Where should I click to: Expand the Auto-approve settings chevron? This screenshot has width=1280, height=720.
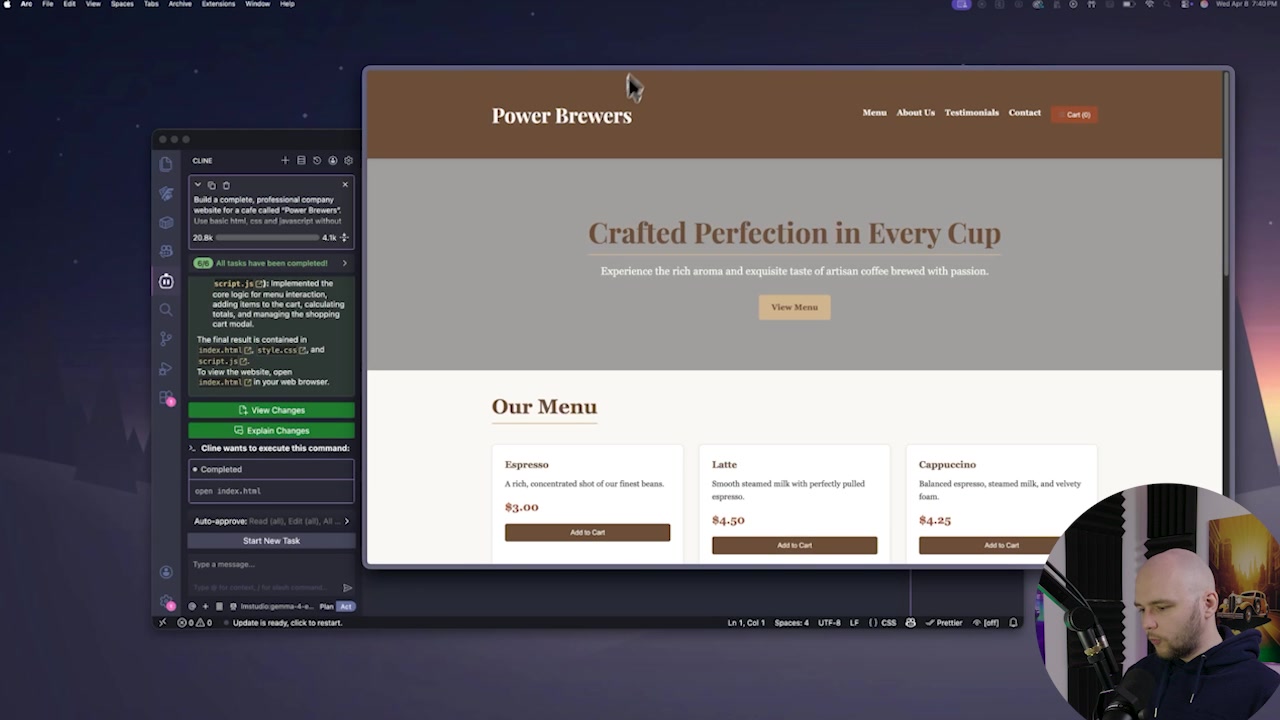point(346,521)
